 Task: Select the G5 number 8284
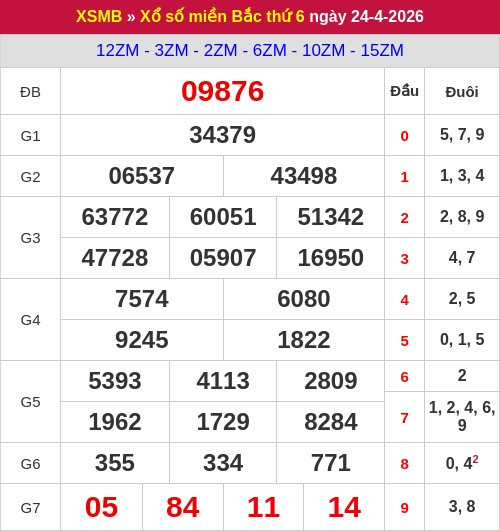point(331,422)
